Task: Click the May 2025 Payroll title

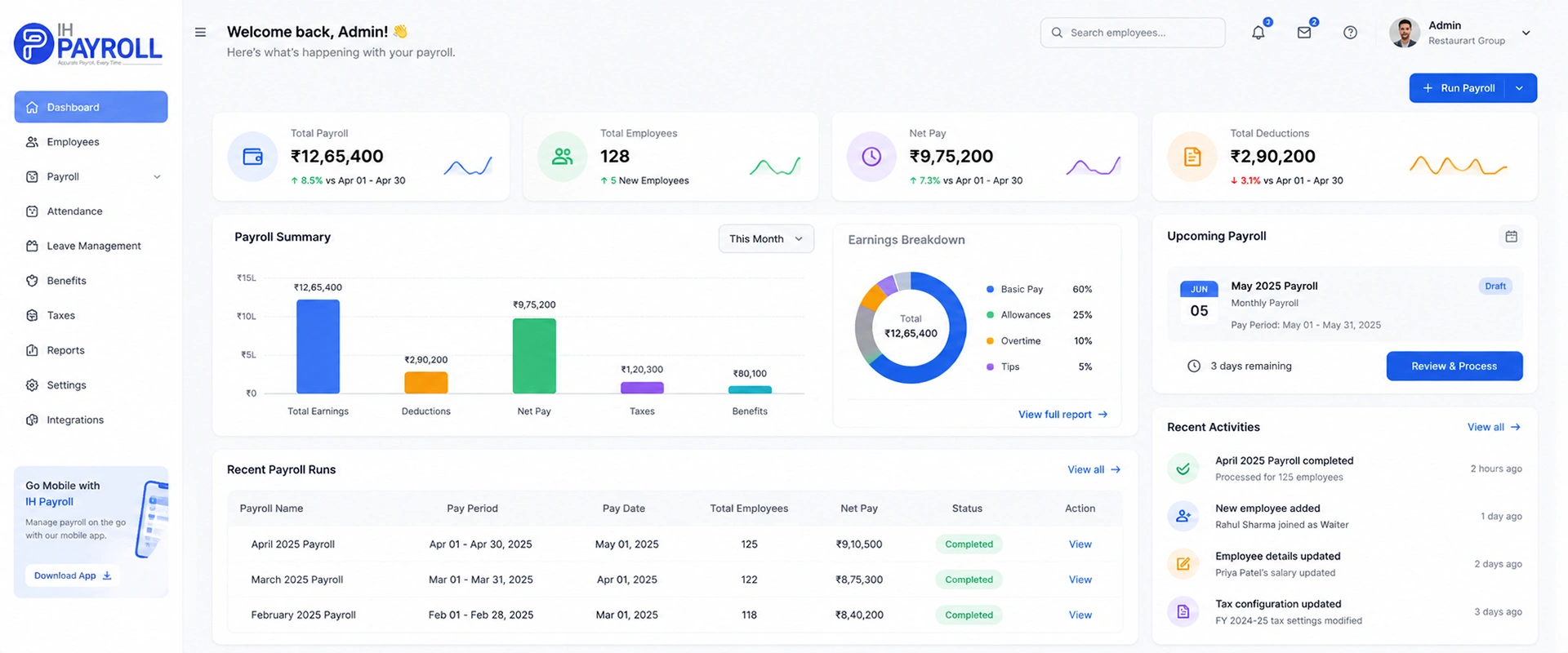Action: point(1274,287)
